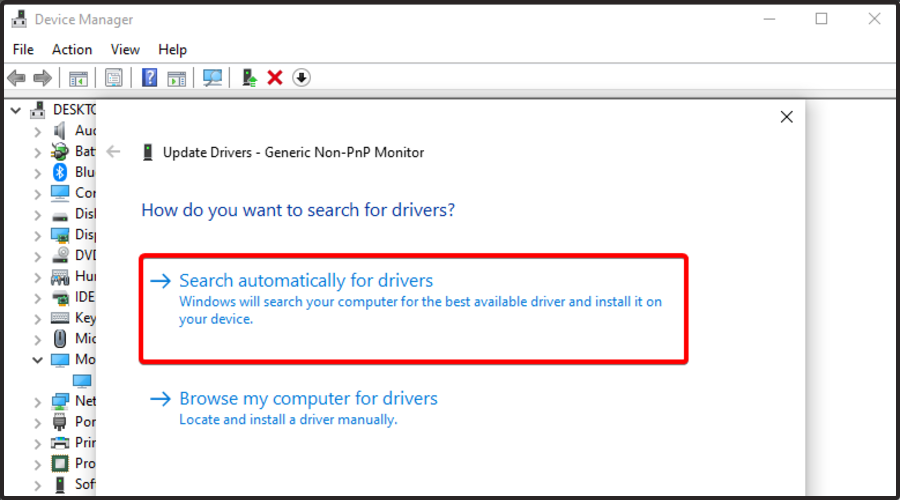The height and width of the screenshot is (500, 900).
Task: Click the Update device driver toolbar icon
Action: point(249,77)
